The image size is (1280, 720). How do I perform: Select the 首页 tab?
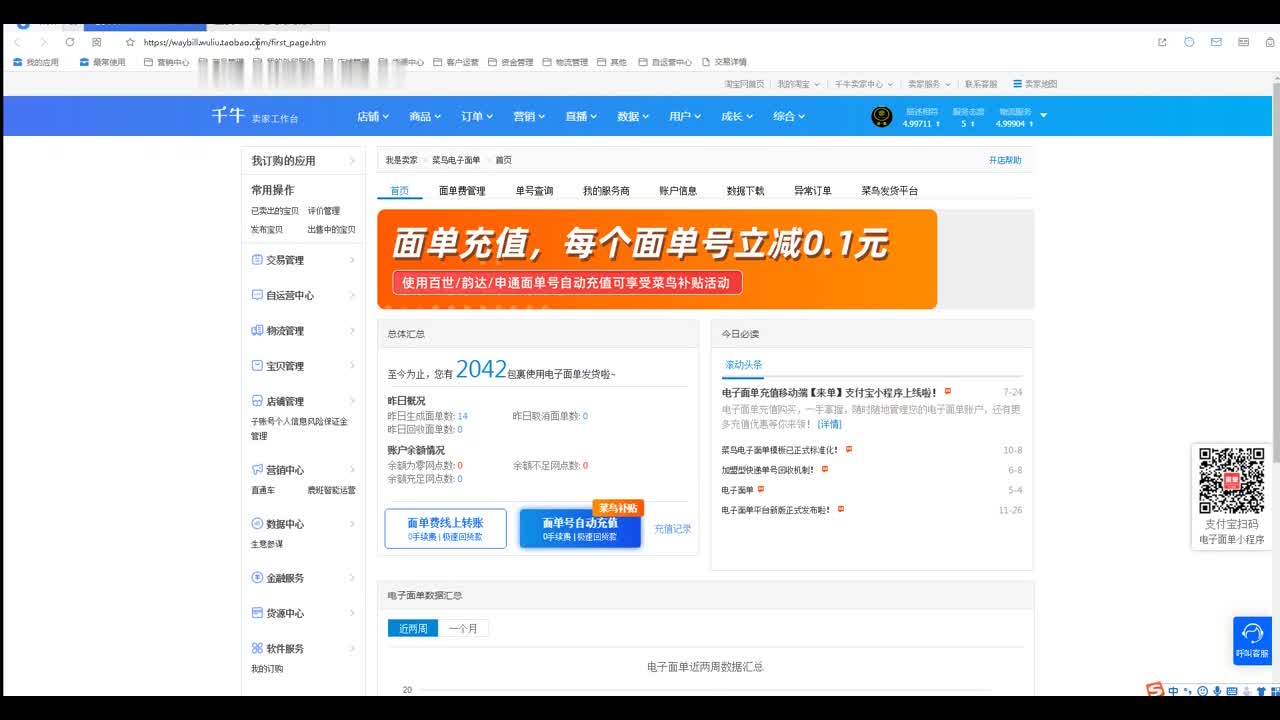(399, 191)
